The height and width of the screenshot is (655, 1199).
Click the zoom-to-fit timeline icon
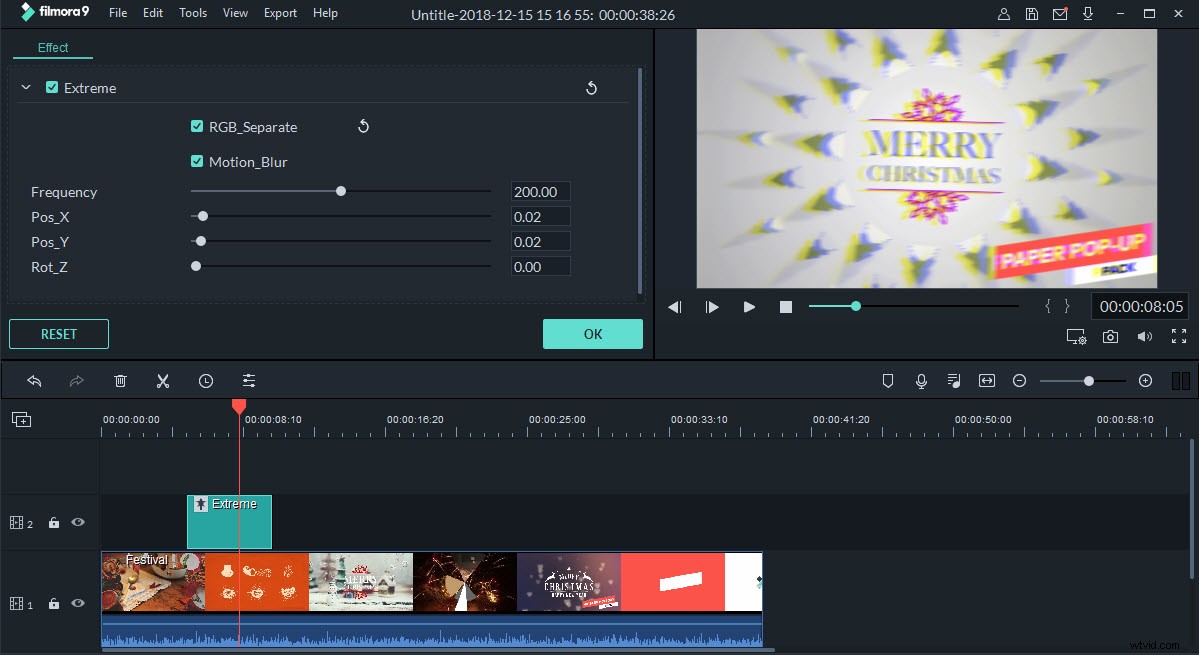pyautogui.click(x=986, y=380)
